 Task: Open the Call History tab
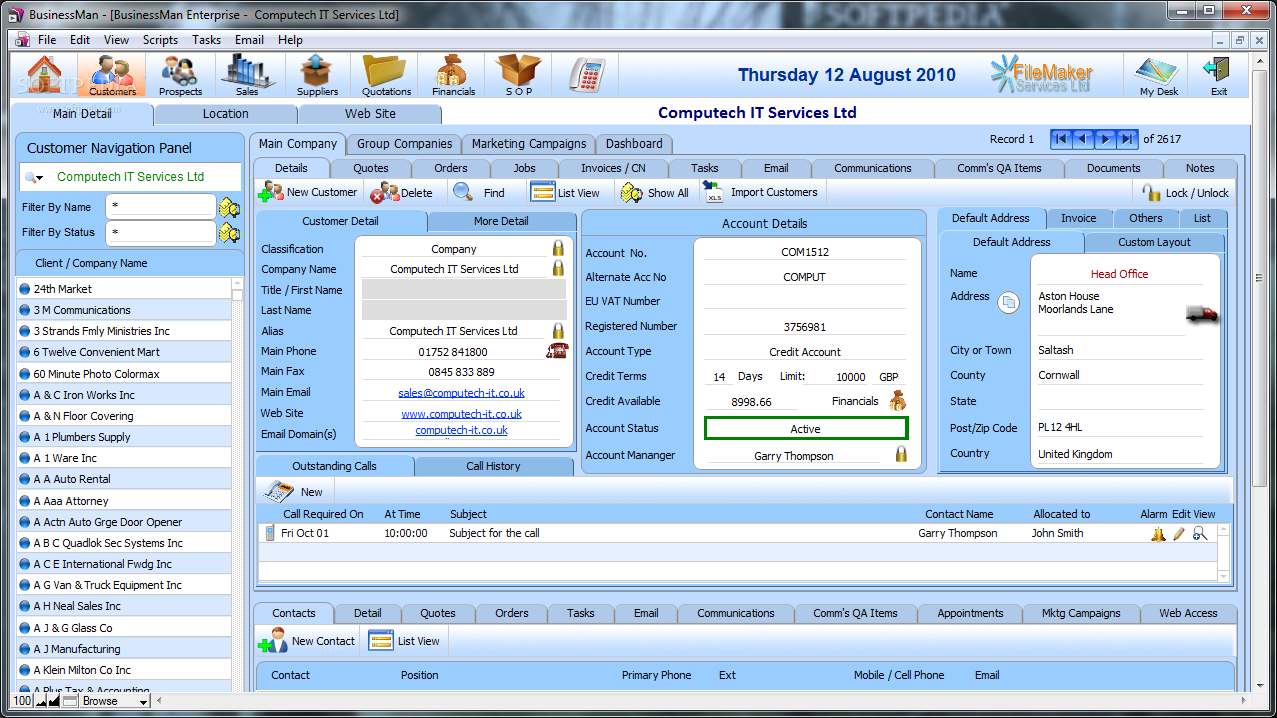(493, 466)
